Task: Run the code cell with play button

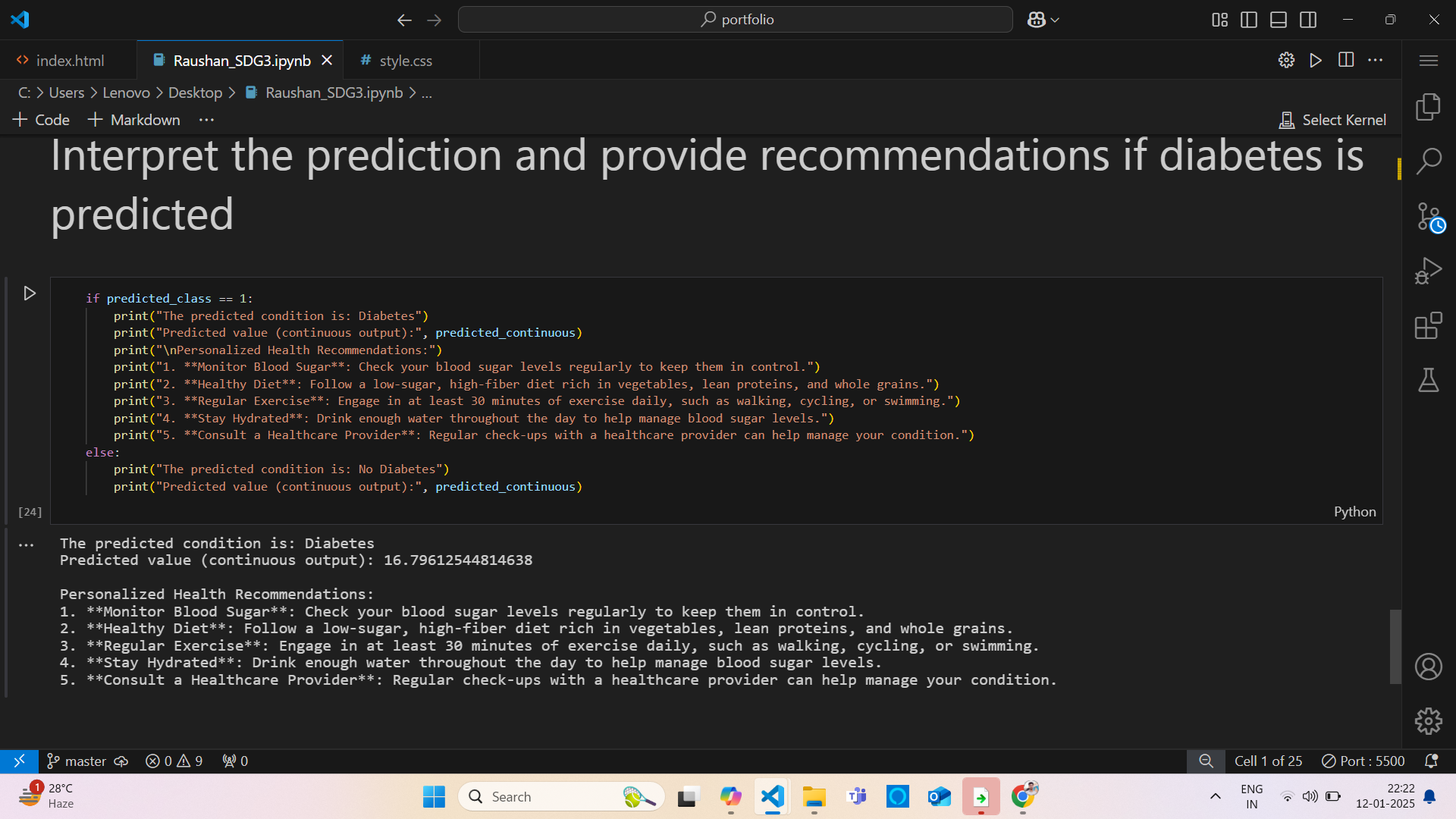Action: [30, 293]
